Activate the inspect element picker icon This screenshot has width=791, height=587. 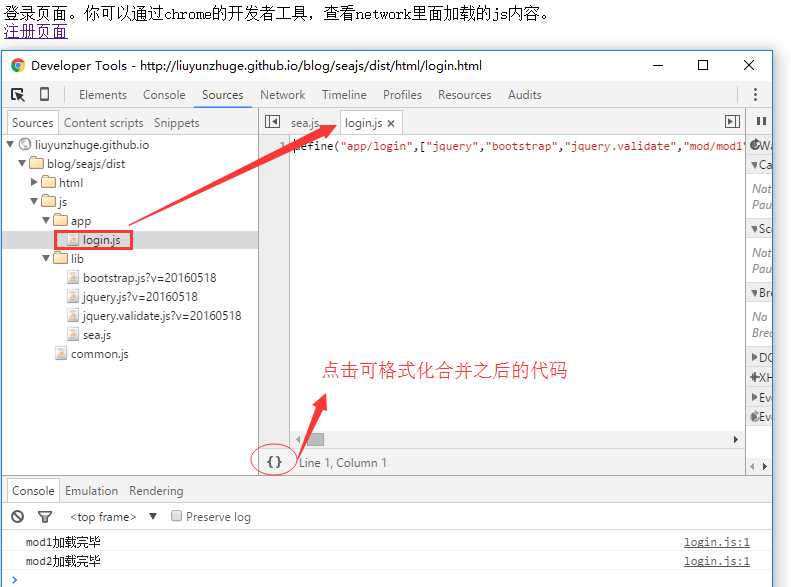(x=18, y=94)
